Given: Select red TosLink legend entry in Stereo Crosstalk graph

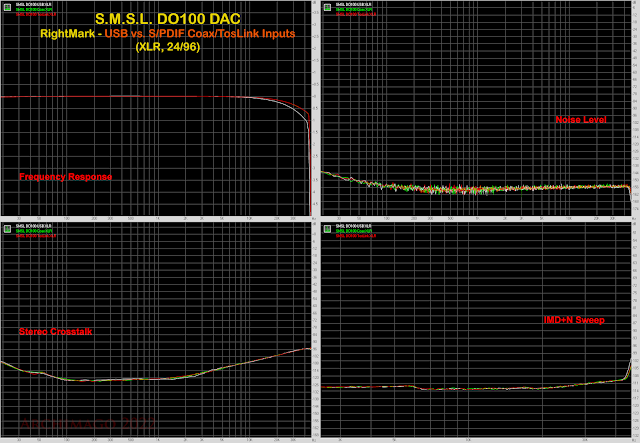Looking at the screenshot, I should tap(36, 236).
